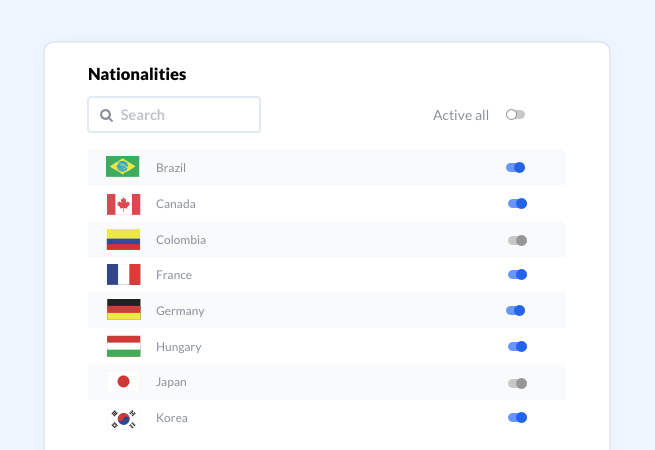This screenshot has height=450, width=655.
Task: Turn off the Hungary switch
Action: click(517, 346)
